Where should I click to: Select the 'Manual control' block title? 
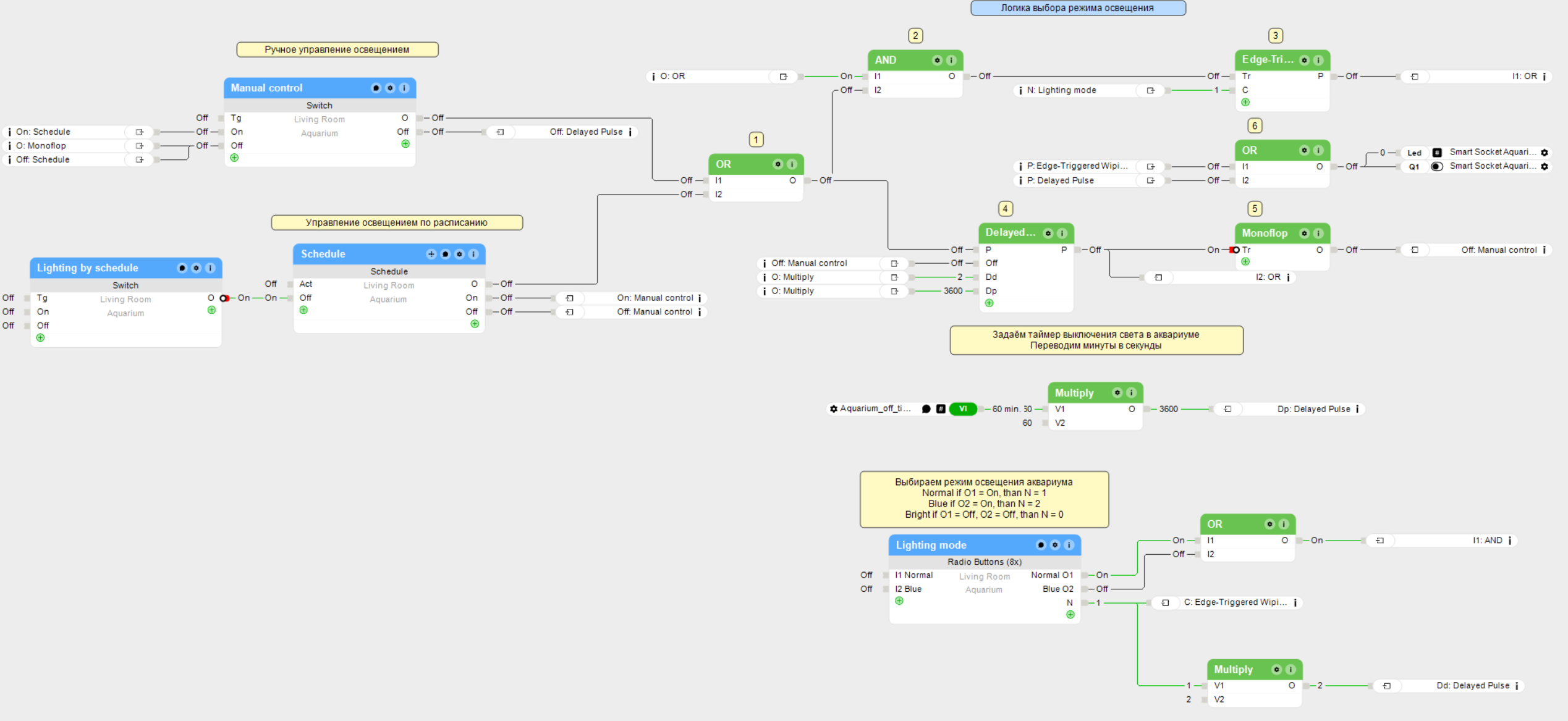point(266,88)
